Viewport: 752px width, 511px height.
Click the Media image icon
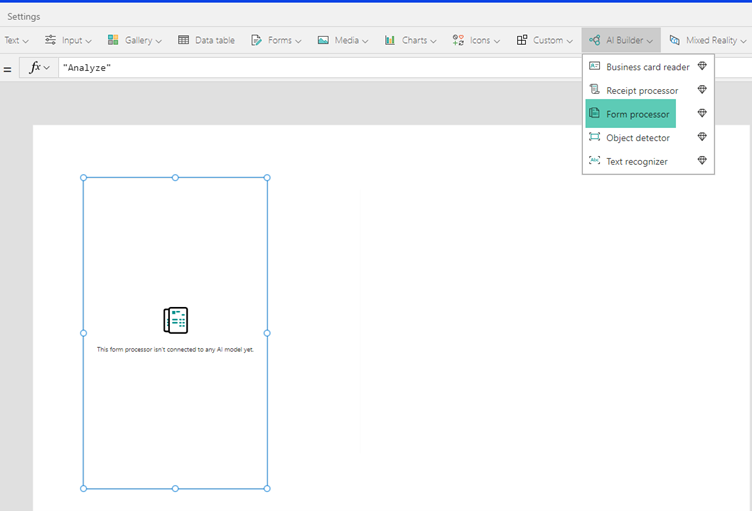pos(323,40)
